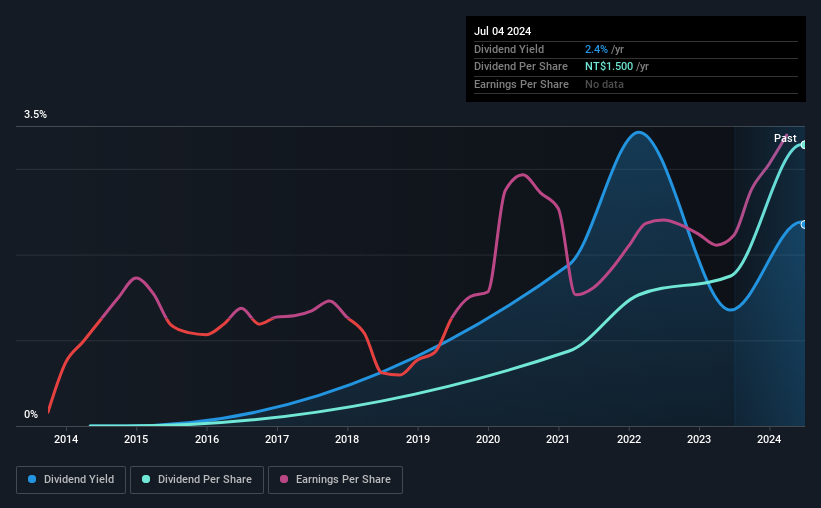Click the 2014 x-axis label
This screenshot has height=508, width=821.
(x=66, y=439)
